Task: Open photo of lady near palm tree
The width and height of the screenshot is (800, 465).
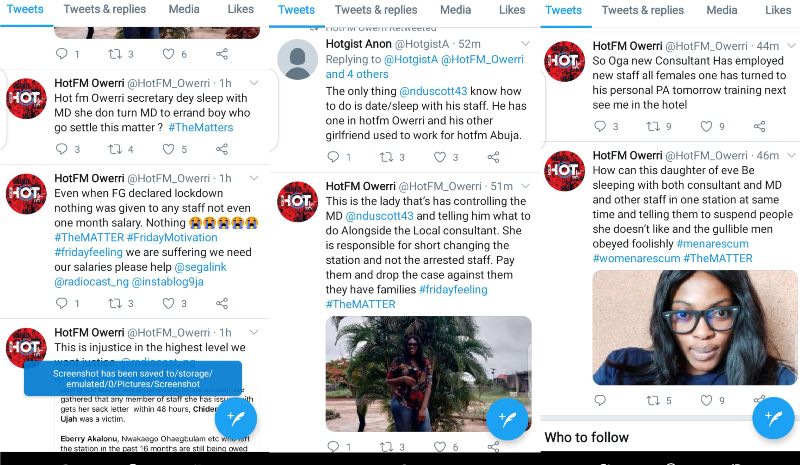Action: tap(428, 373)
